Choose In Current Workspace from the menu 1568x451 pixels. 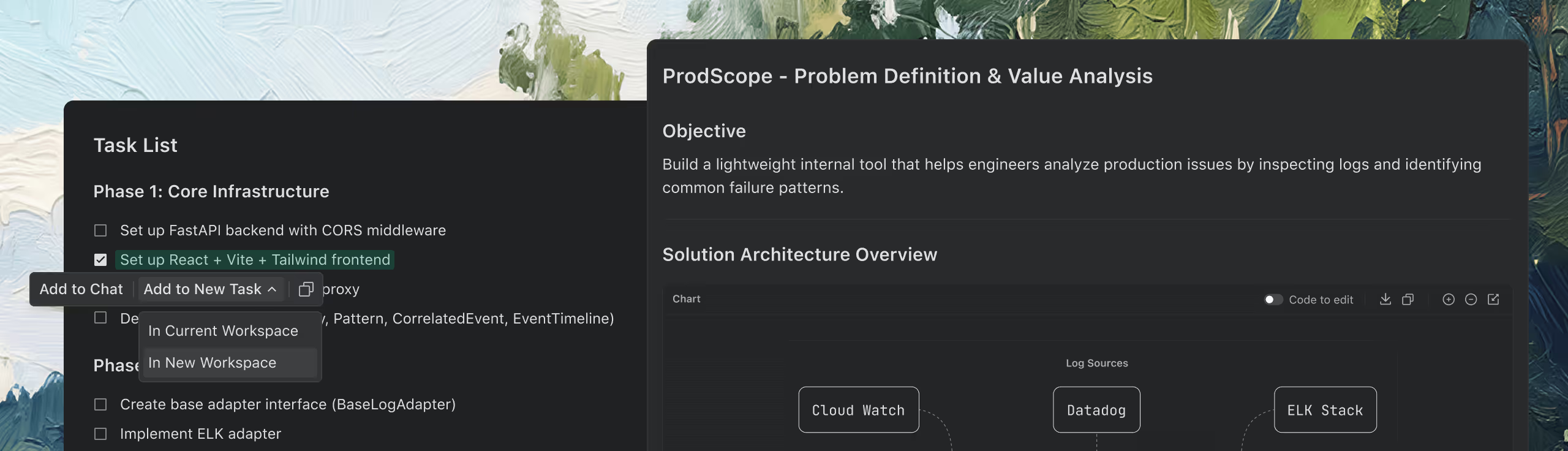click(x=223, y=331)
